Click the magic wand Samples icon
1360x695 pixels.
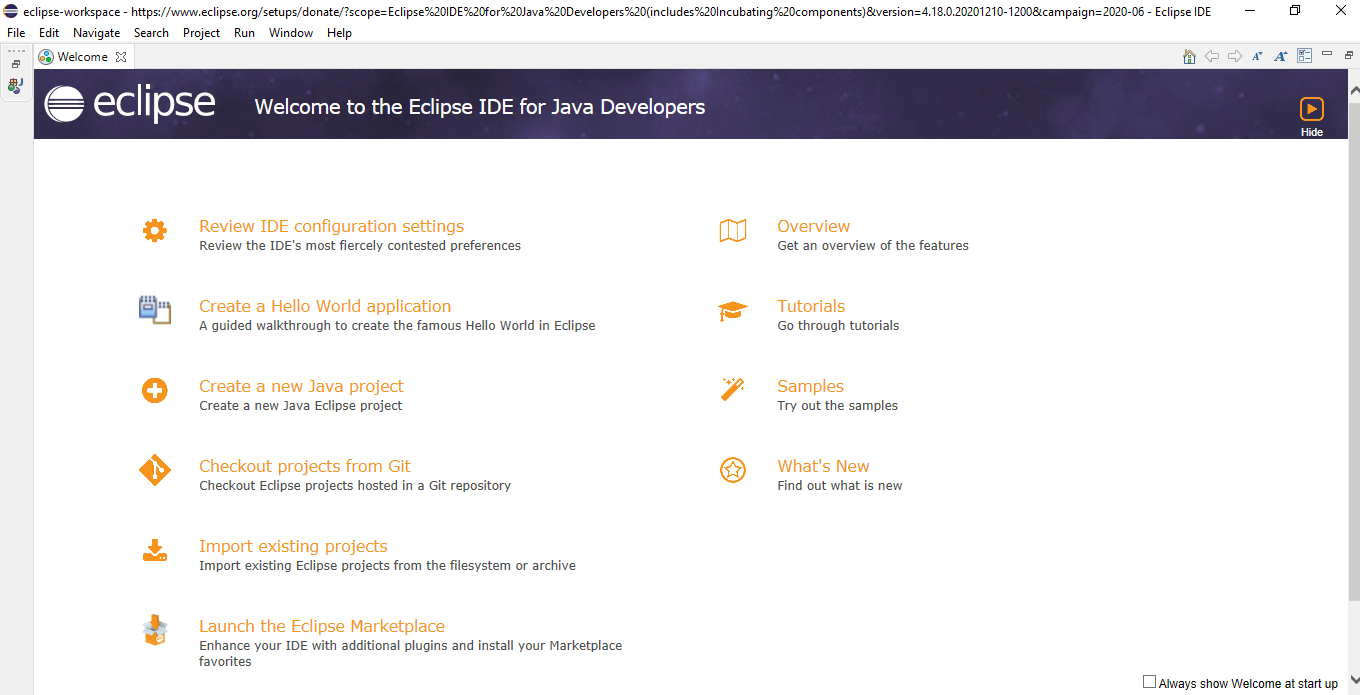point(733,389)
